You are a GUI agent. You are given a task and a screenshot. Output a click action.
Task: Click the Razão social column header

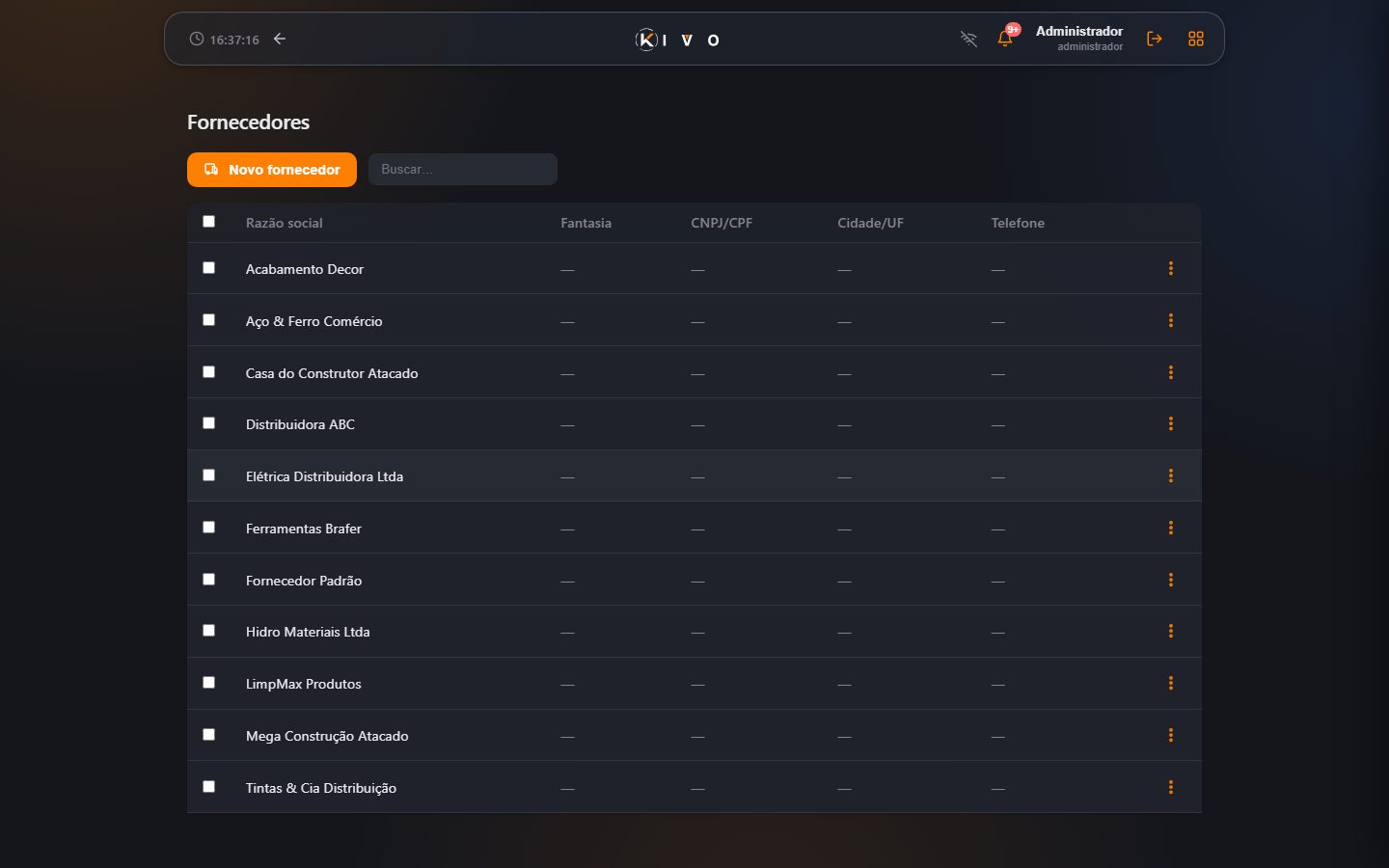coord(284,223)
